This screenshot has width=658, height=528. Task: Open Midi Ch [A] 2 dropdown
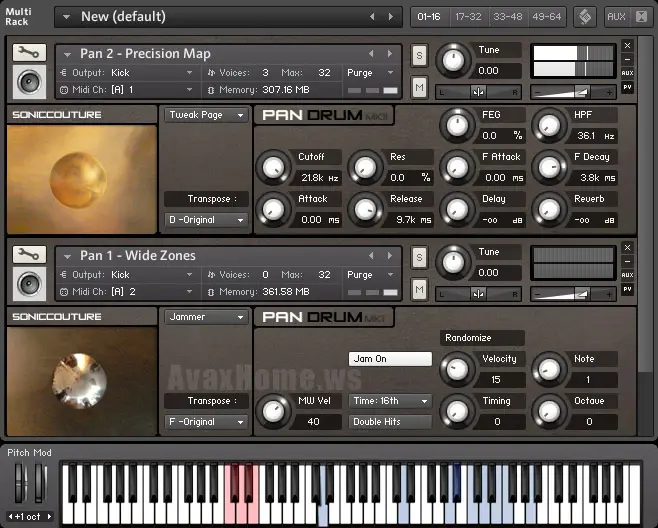[x=129, y=292]
